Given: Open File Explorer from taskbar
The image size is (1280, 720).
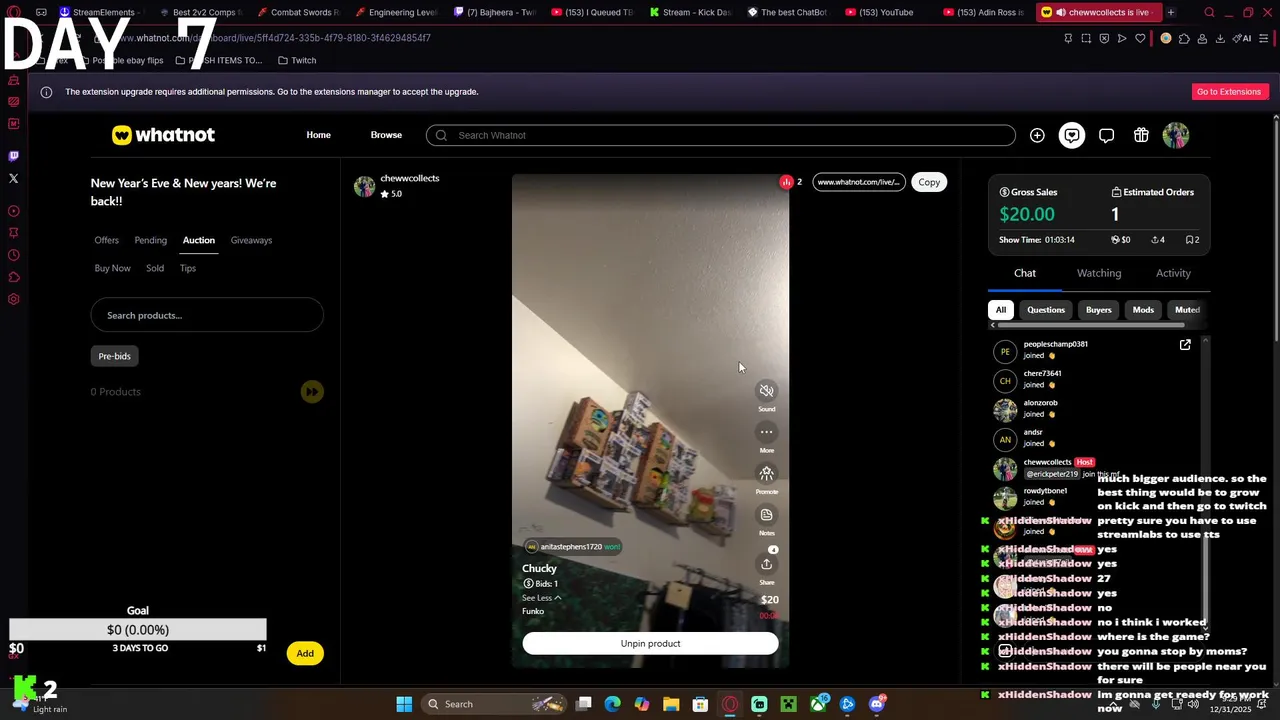Looking at the screenshot, I should click(671, 704).
